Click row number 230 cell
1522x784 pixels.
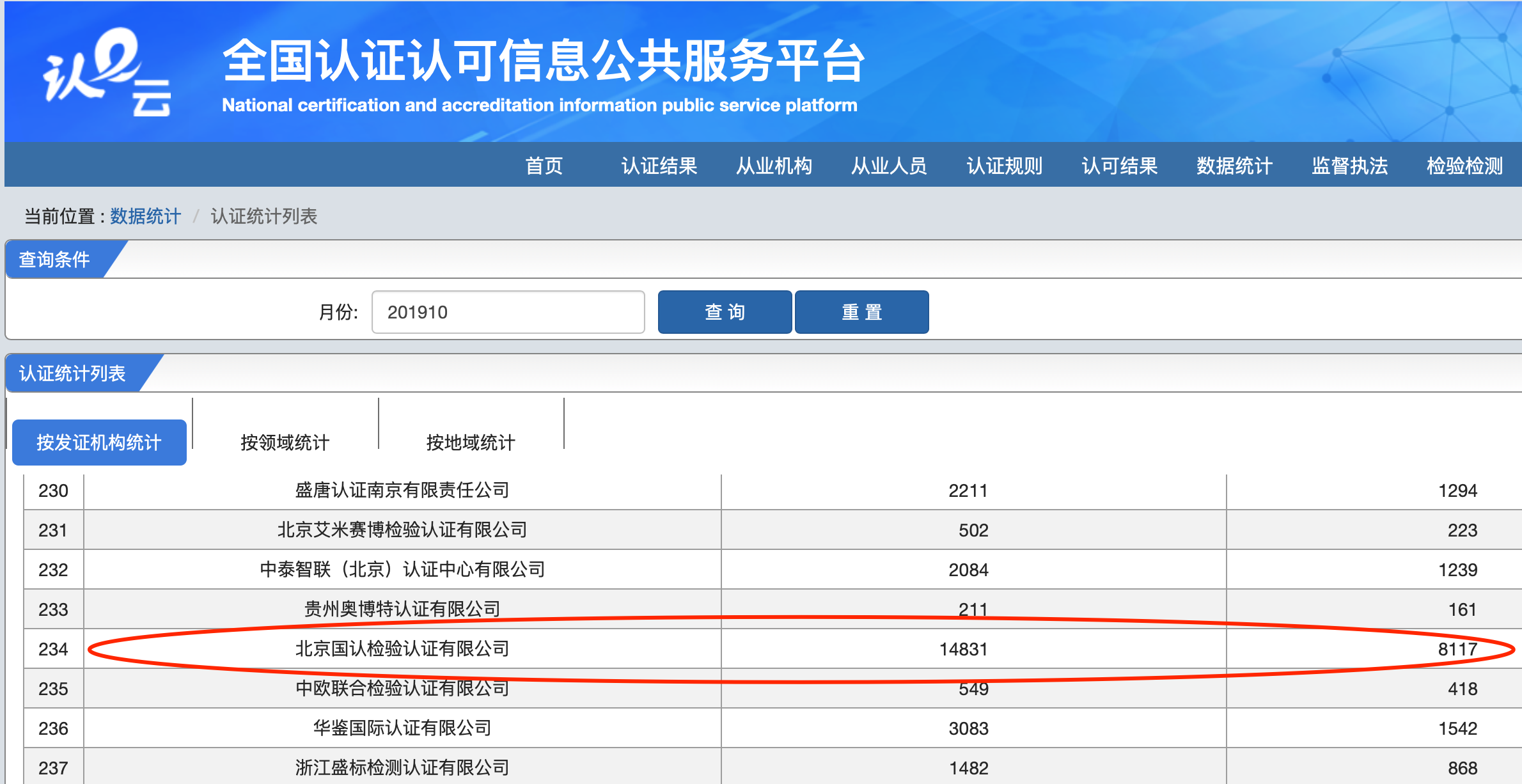(x=53, y=490)
